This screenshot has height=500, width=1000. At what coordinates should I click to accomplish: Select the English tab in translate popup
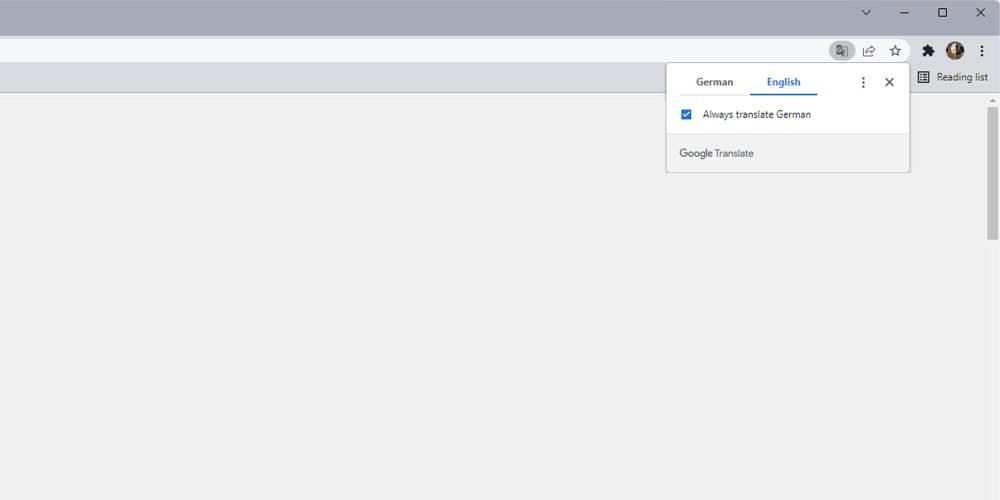pyautogui.click(x=783, y=82)
